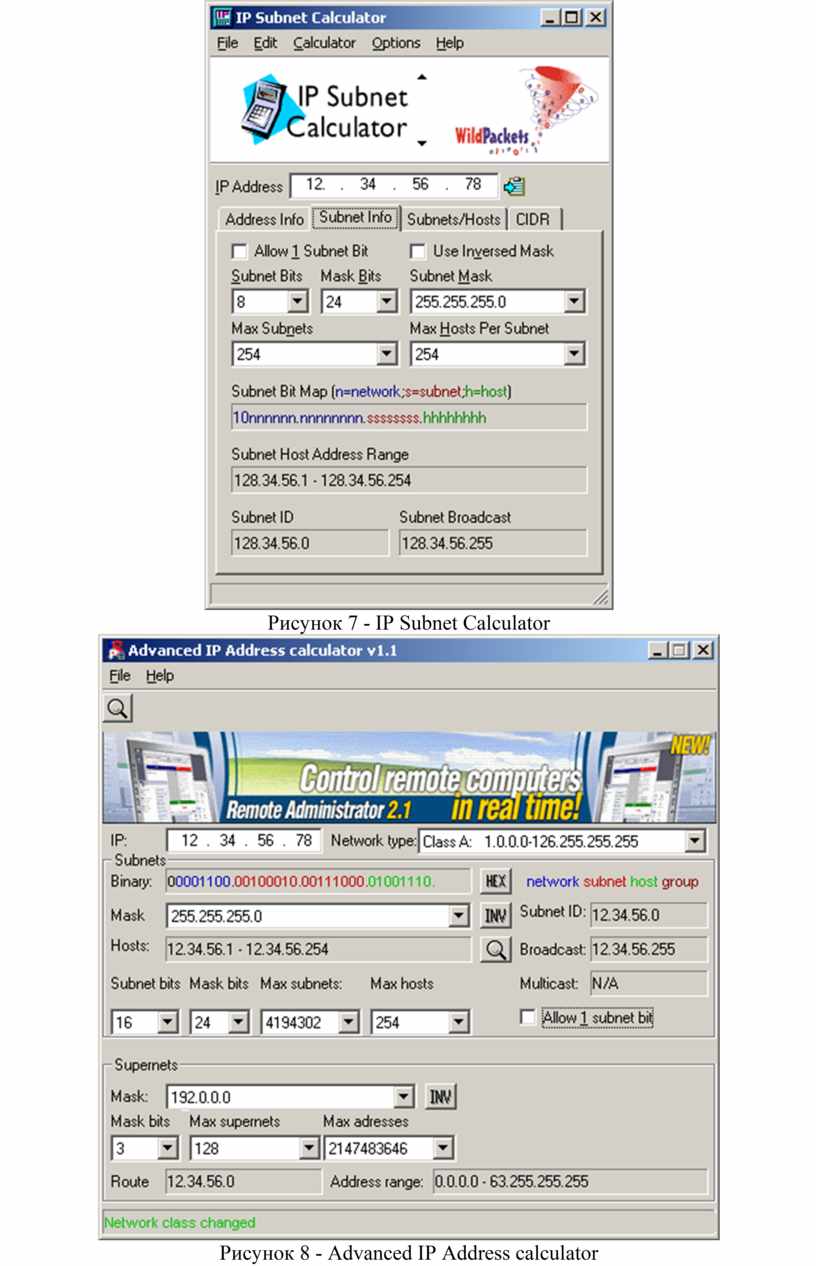Click the HEX button beside the Binary field
816x1266 pixels.
[x=495, y=881]
